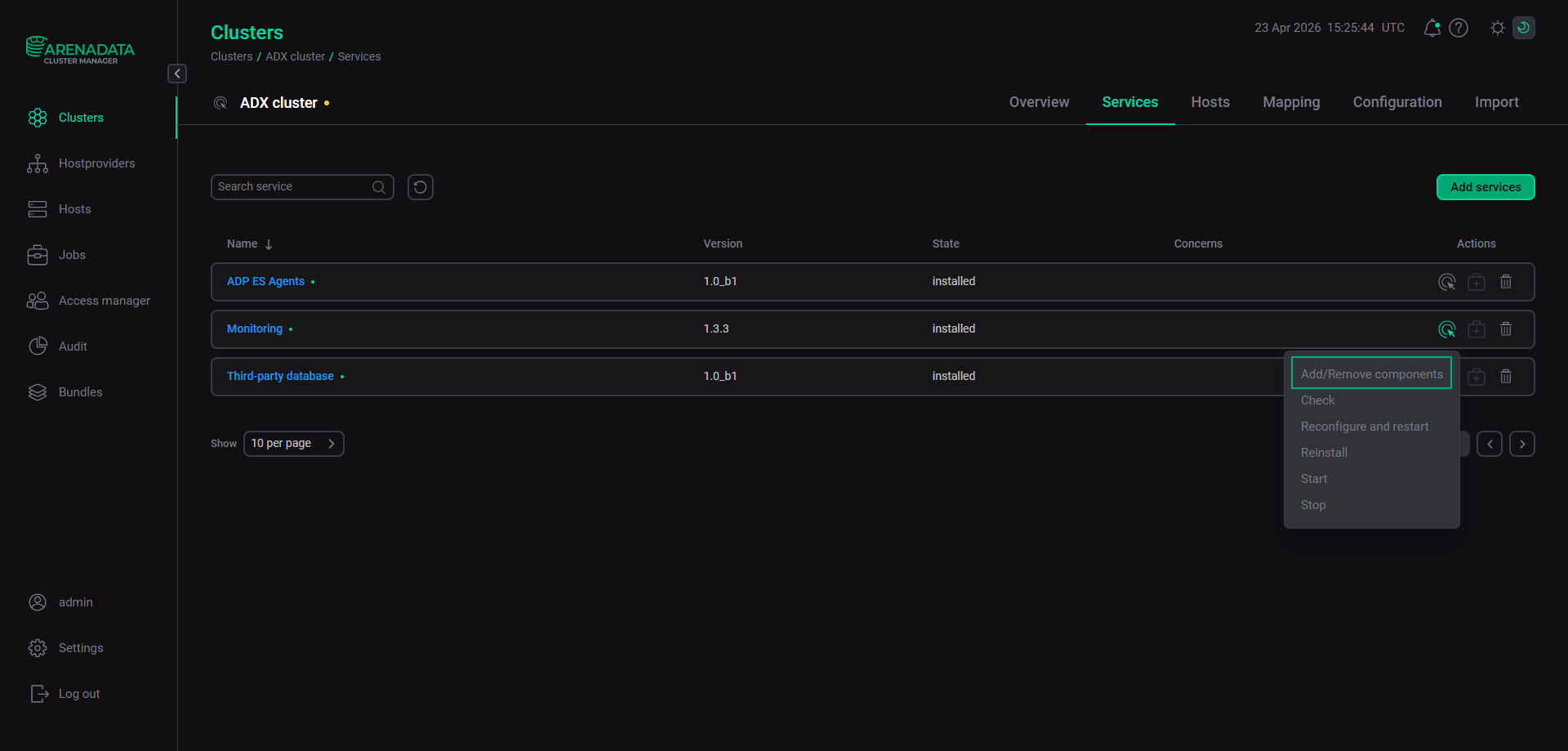Click the State column header
The image size is (1568, 751).
coord(946,244)
